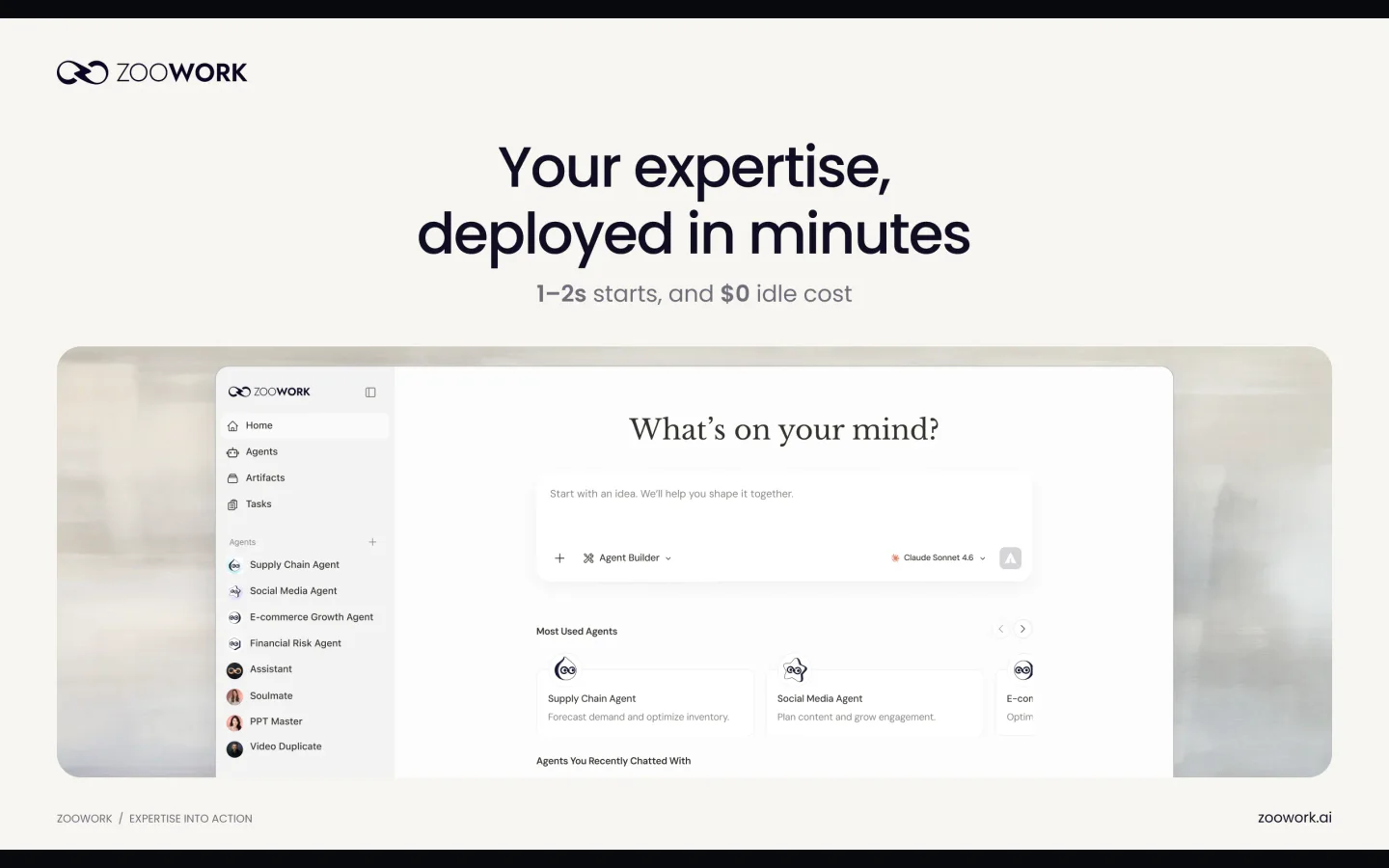Send the prompt with the arrow button

(x=1010, y=558)
